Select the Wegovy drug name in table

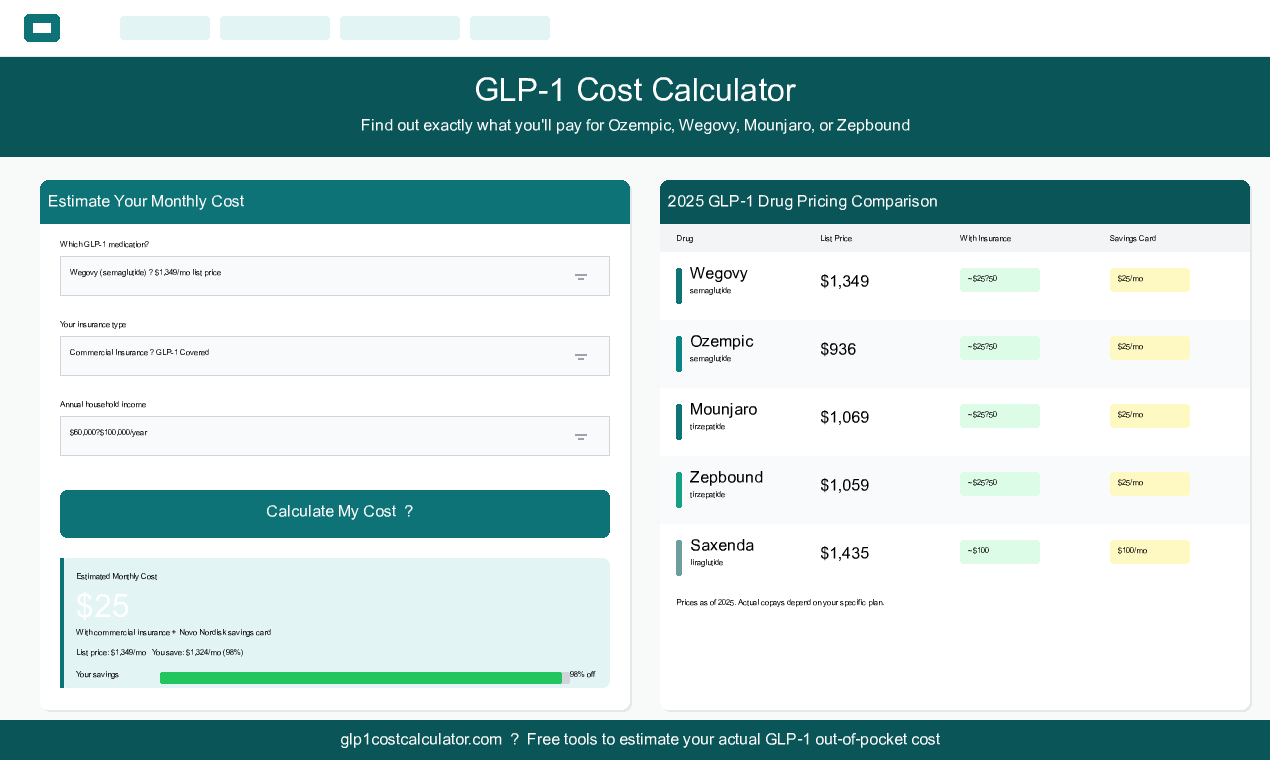click(x=719, y=274)
